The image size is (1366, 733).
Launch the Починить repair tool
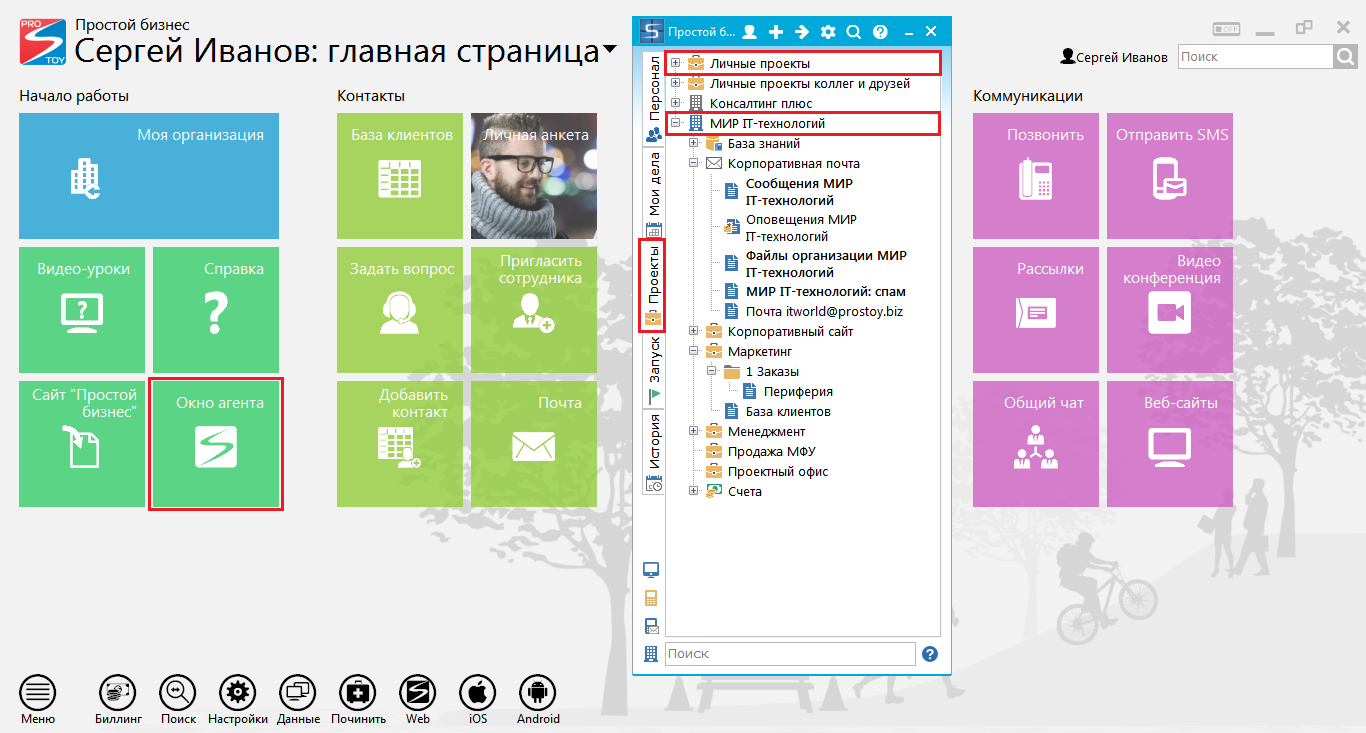point(358,692)
